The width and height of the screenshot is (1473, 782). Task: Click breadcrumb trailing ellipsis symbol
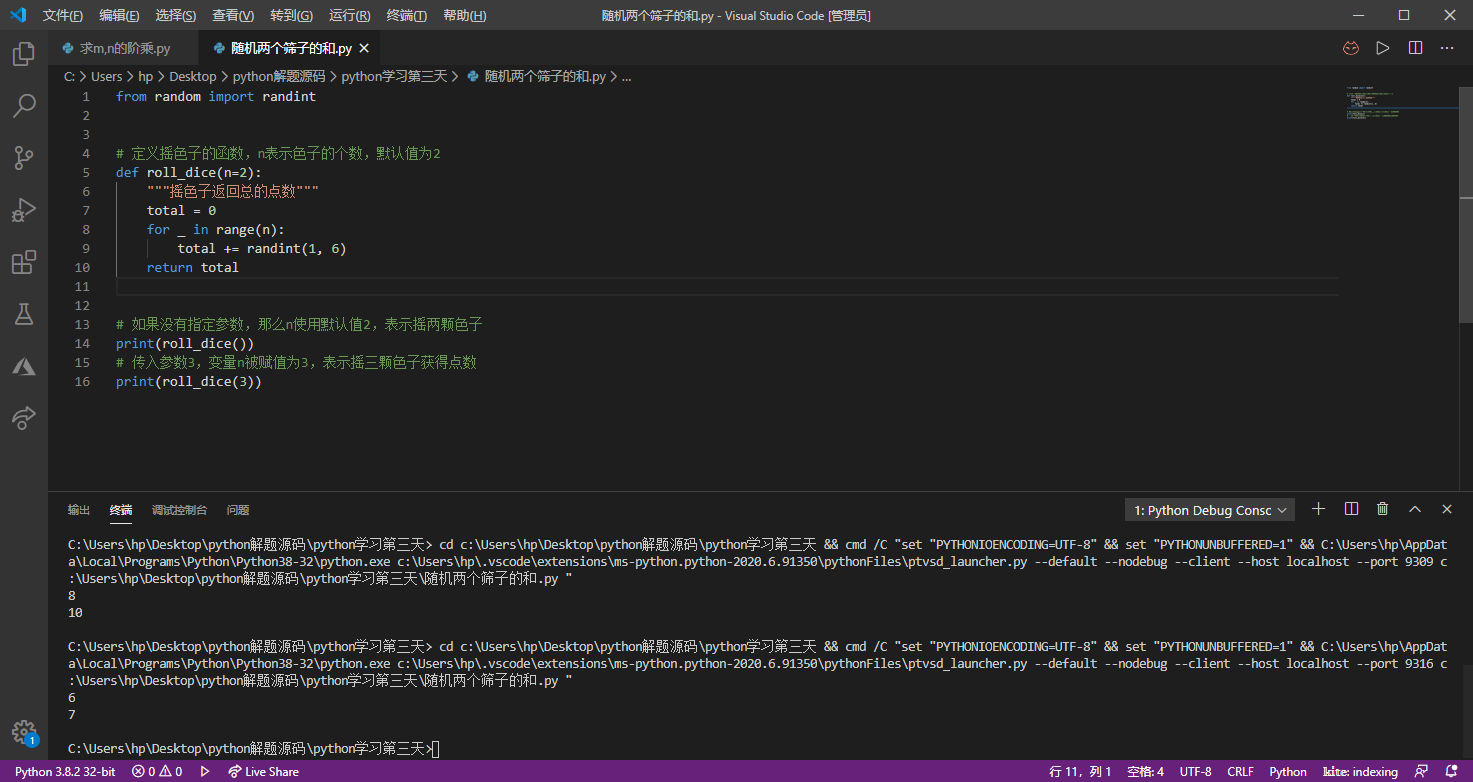point(627,76)
